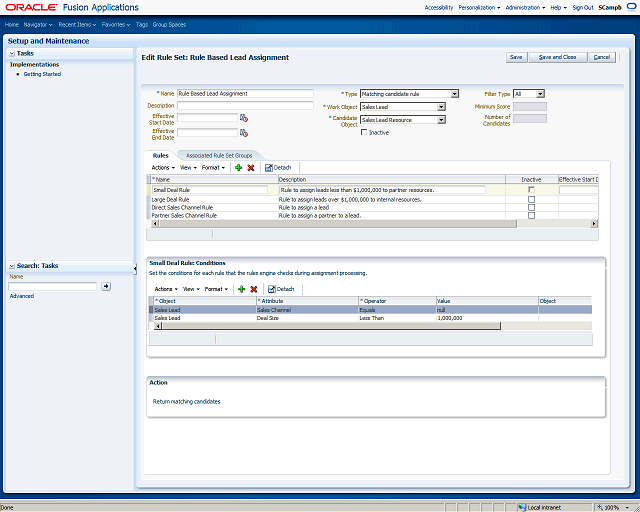
Task: Click the Tags link
Action: click(142, 24)
